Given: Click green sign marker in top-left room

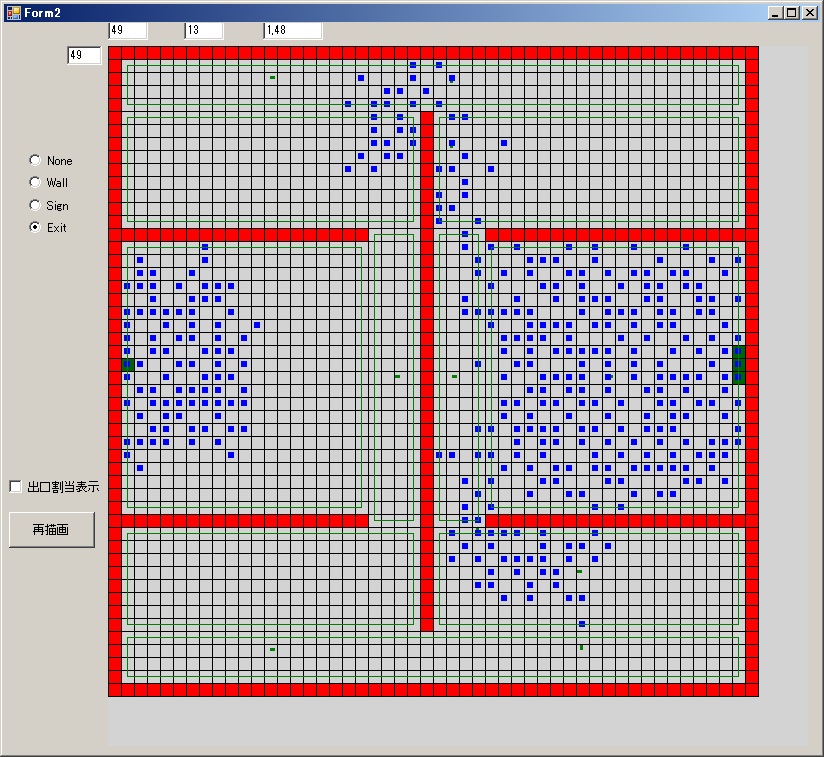Looking at the screenshot, I should [272, 77].
